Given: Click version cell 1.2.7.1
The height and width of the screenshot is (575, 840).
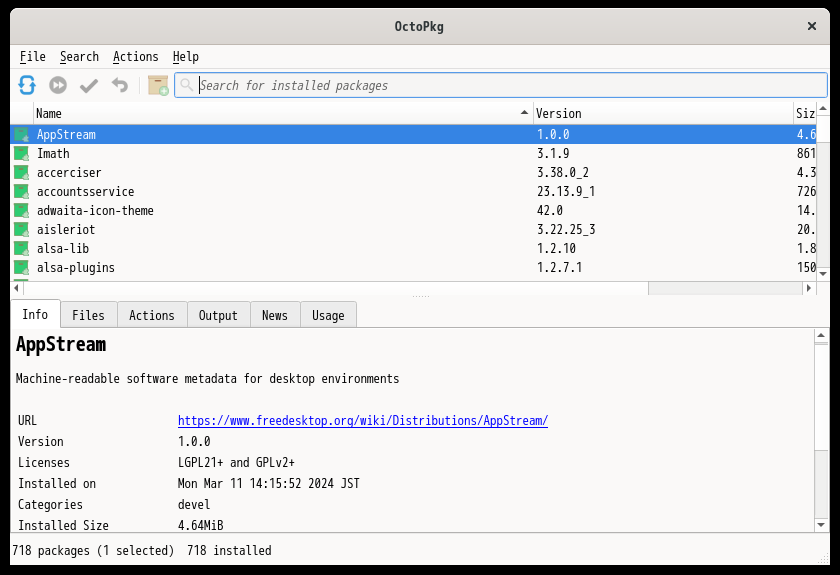Looking at the screenshot, I should point(559,268).
